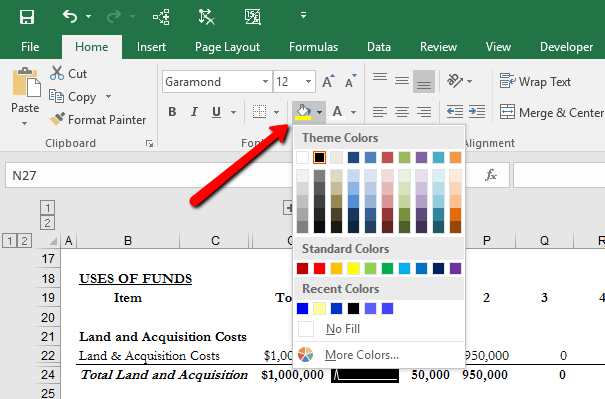This screenshot has width=605, height=399.
Task: Toggle Align Right icon
Action: [x=424, y=112]
